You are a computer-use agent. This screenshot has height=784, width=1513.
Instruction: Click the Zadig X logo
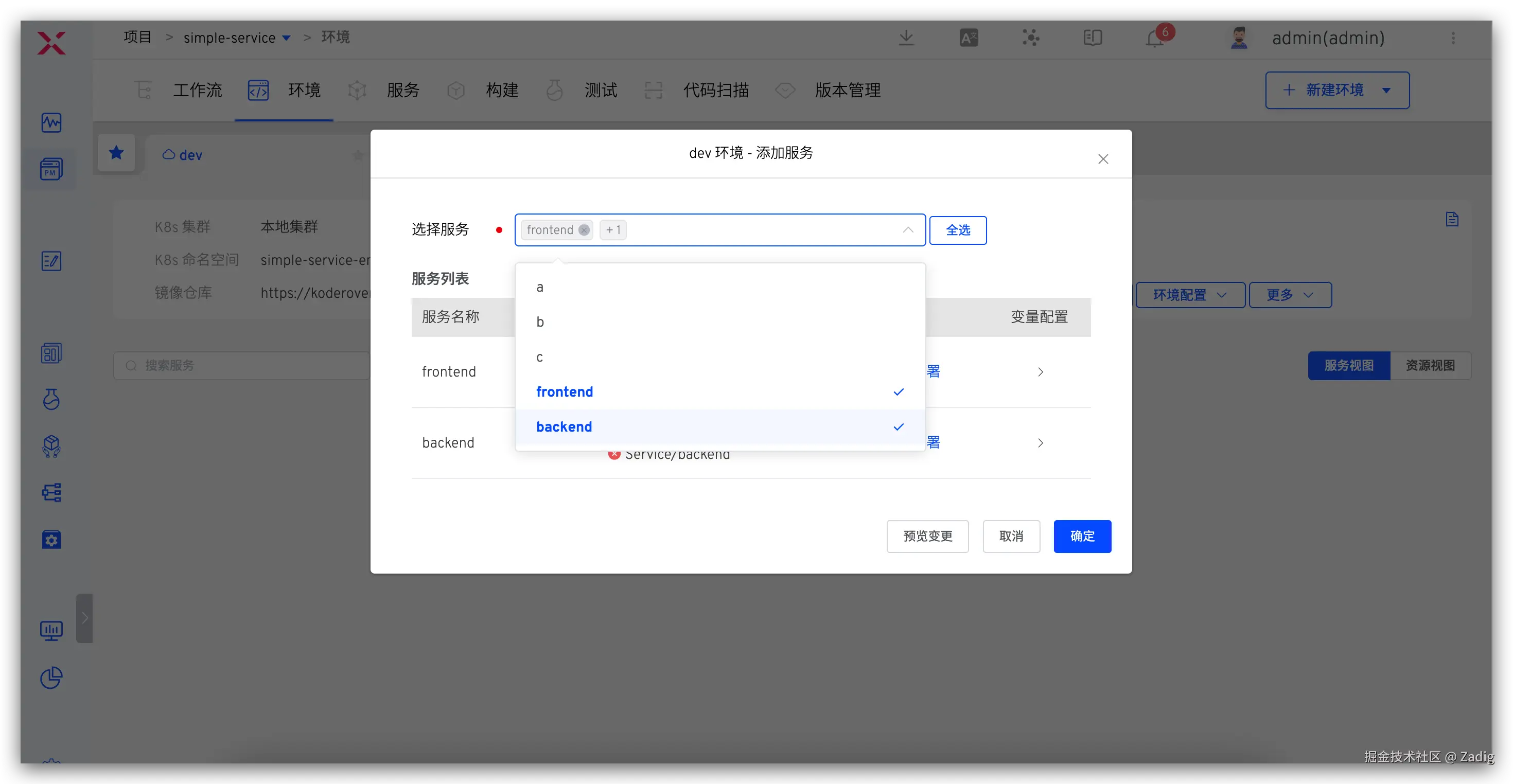[51, 43]
